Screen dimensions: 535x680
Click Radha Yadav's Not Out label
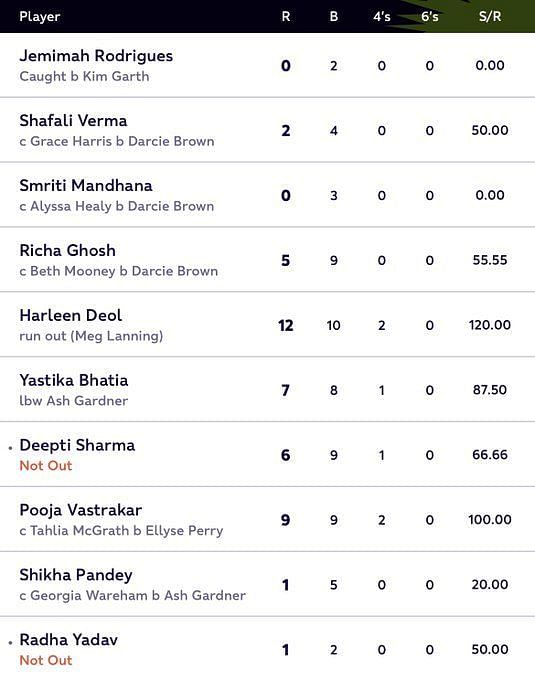pyautogui.click(x=46, y=660)
